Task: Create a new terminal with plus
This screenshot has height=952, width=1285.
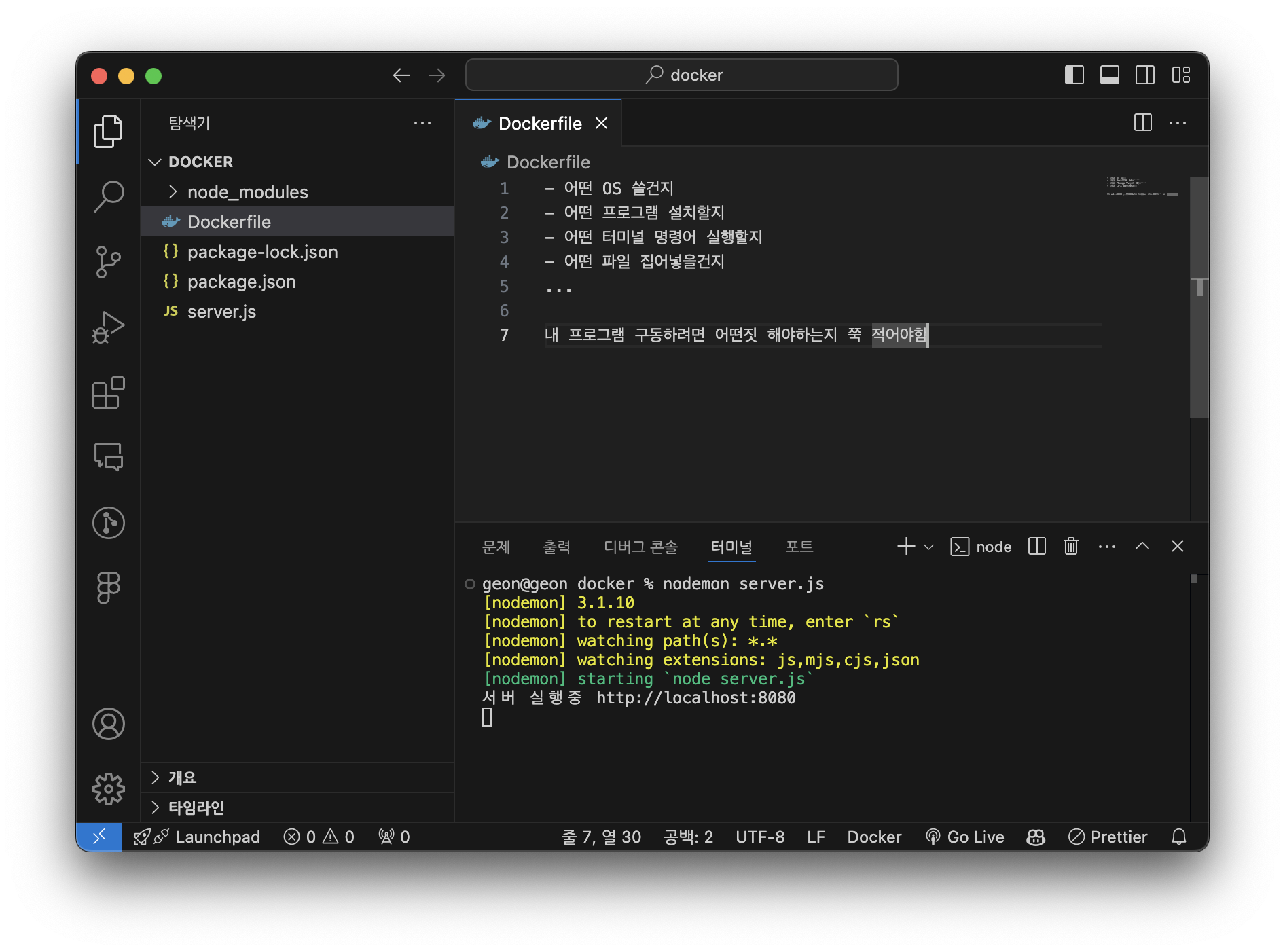Action: click(906, 547)
